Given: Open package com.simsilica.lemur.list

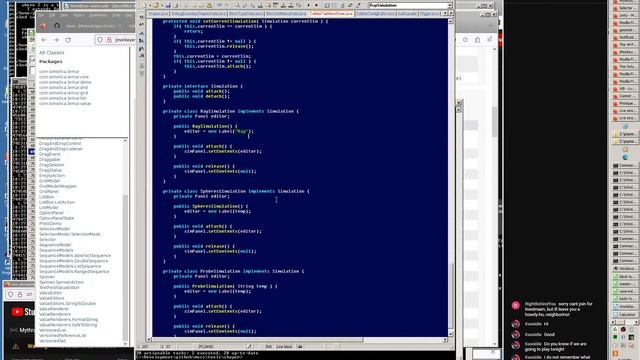Looking at the screenshot, I should pyautogui.click(x=62, y=98).
